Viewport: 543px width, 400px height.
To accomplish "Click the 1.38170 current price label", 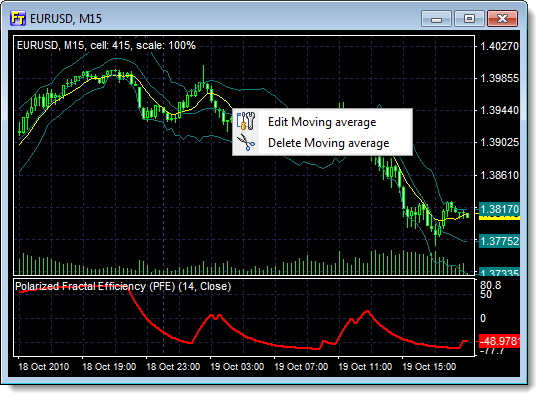I will pyautogui.click(x=499, y=209).
